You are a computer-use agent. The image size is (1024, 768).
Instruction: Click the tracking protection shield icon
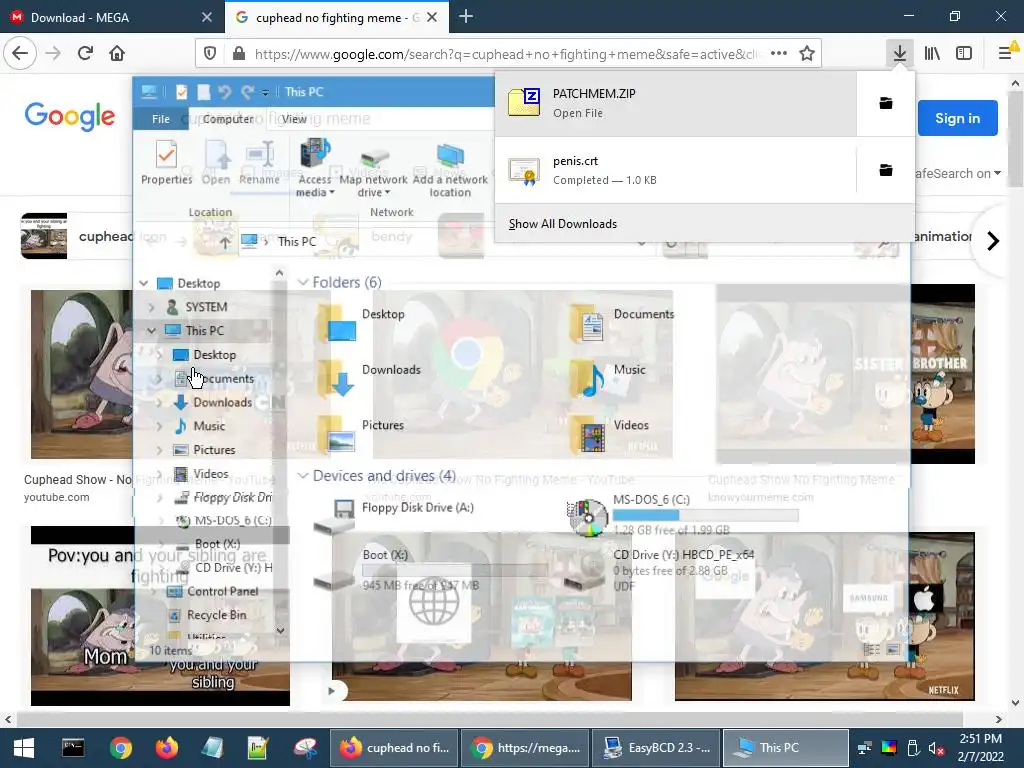tap(210, 54)
